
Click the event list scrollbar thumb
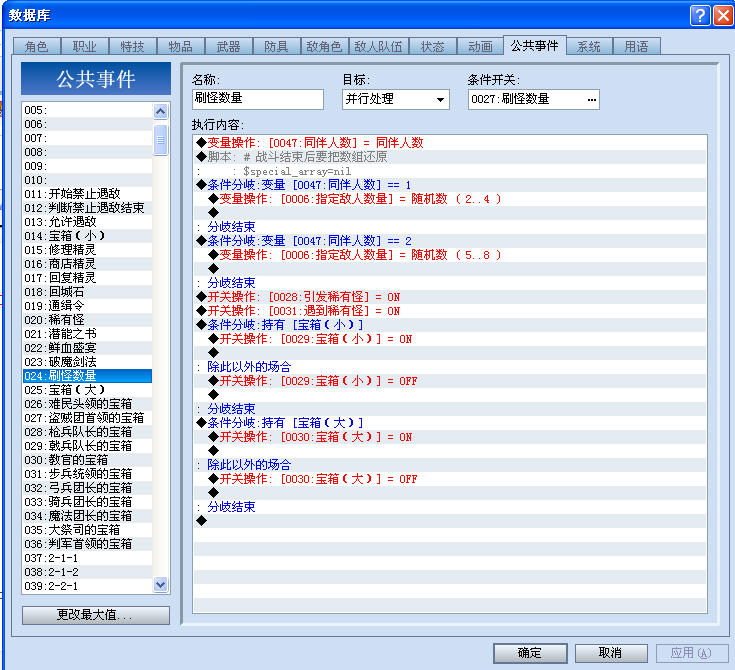[160, 140]
